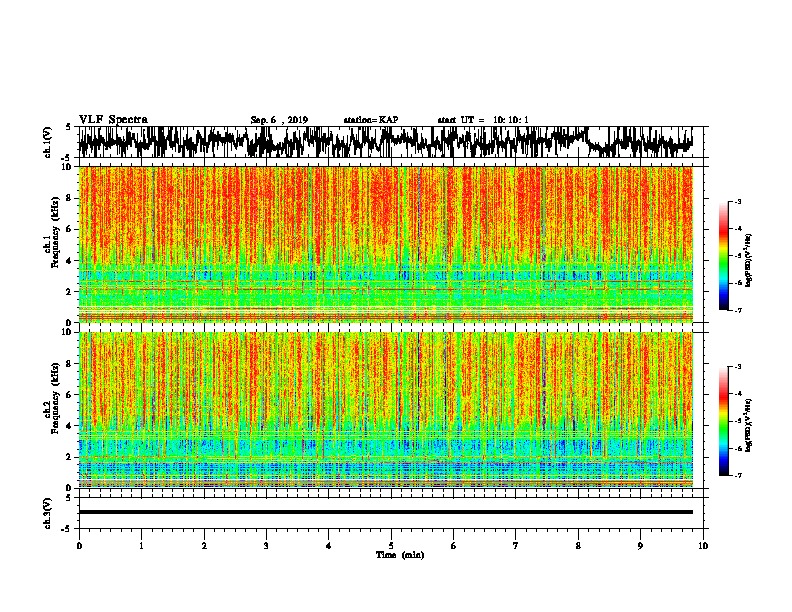Click the ch.1 color scale bar
The image size is (792, 612).
click(724, 256)
